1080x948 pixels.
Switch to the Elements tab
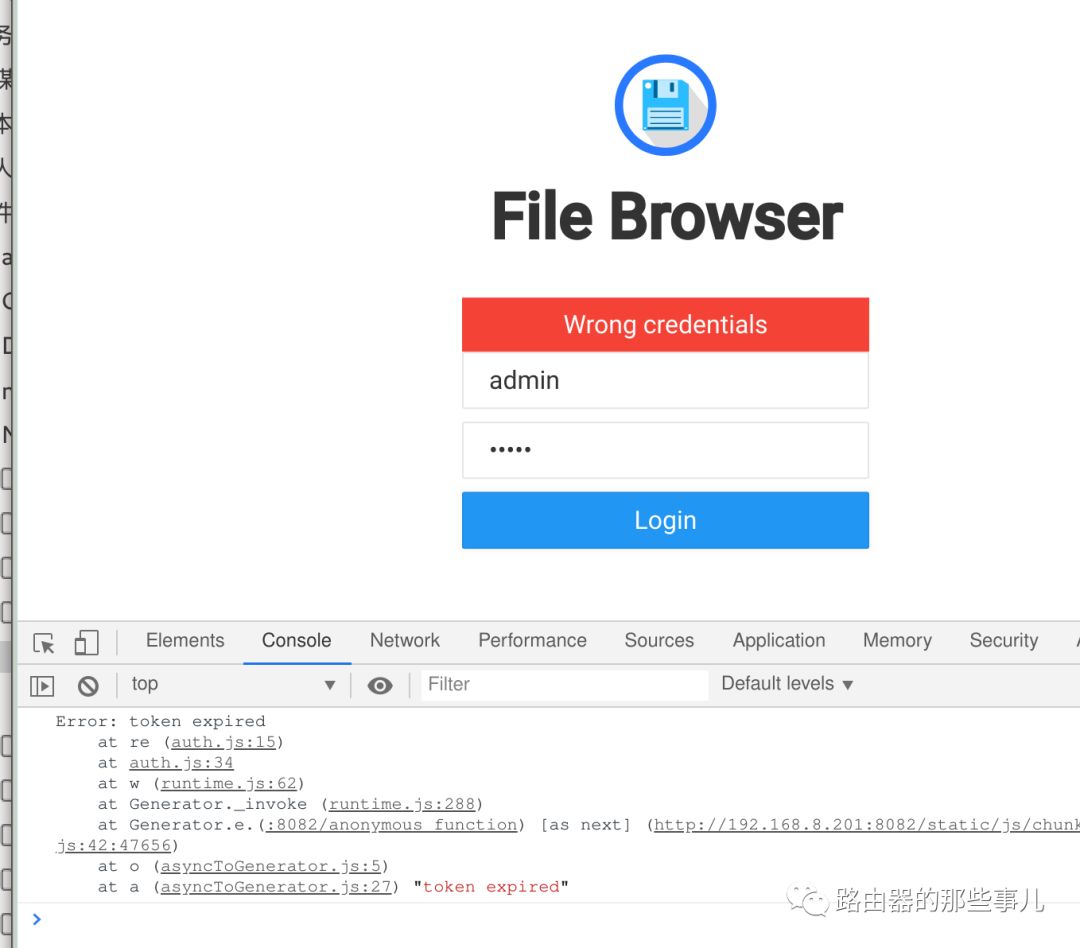(185, 640)
